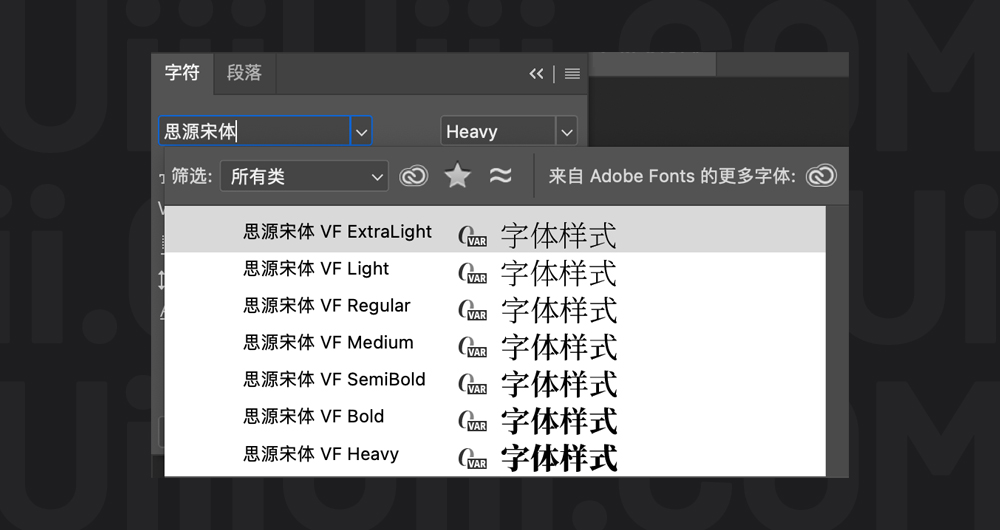This screenshot has width=1000, height=530.
Task: Click 字体样式 preview in the Light row
Action: (559, 273)
